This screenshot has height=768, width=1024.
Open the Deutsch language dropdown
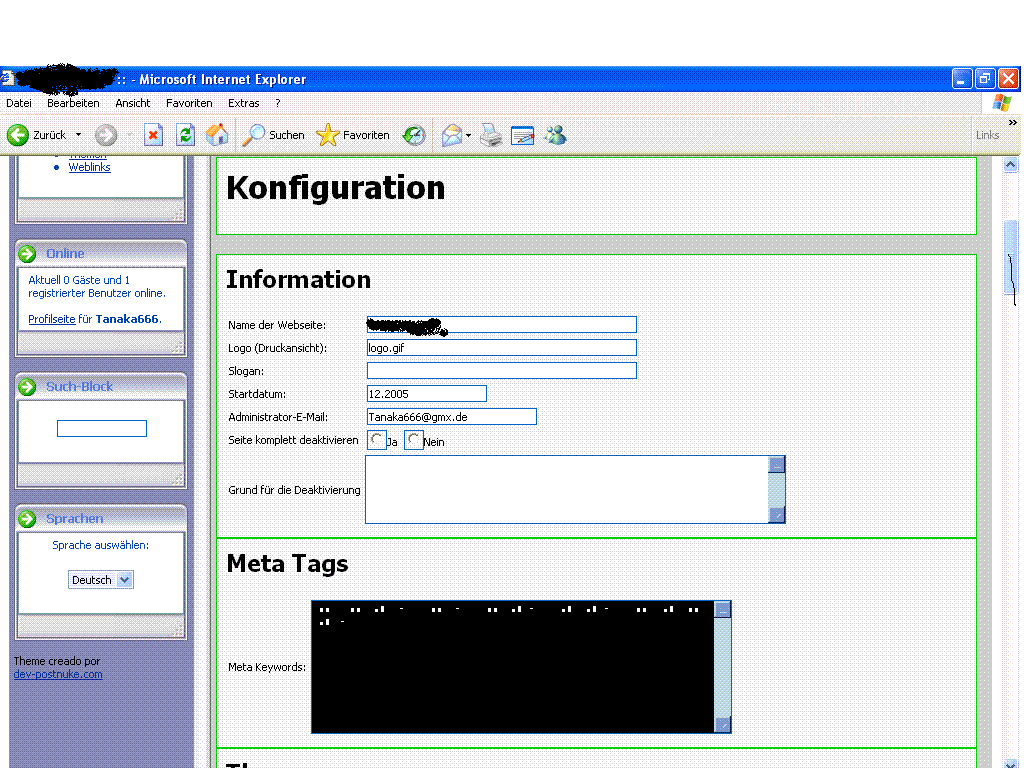pyautogui.click(x=101, y=580)
